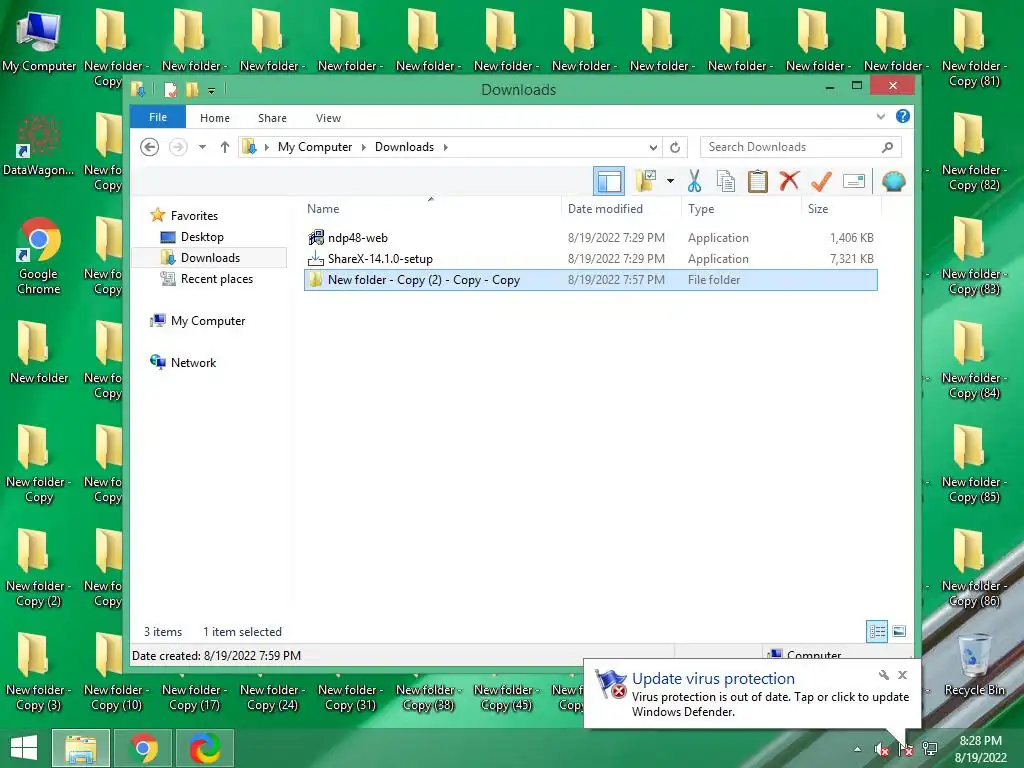Select New folder - Copy (2) - Copy - Copy
The image size is (1024, 768).
pos(590,280)
